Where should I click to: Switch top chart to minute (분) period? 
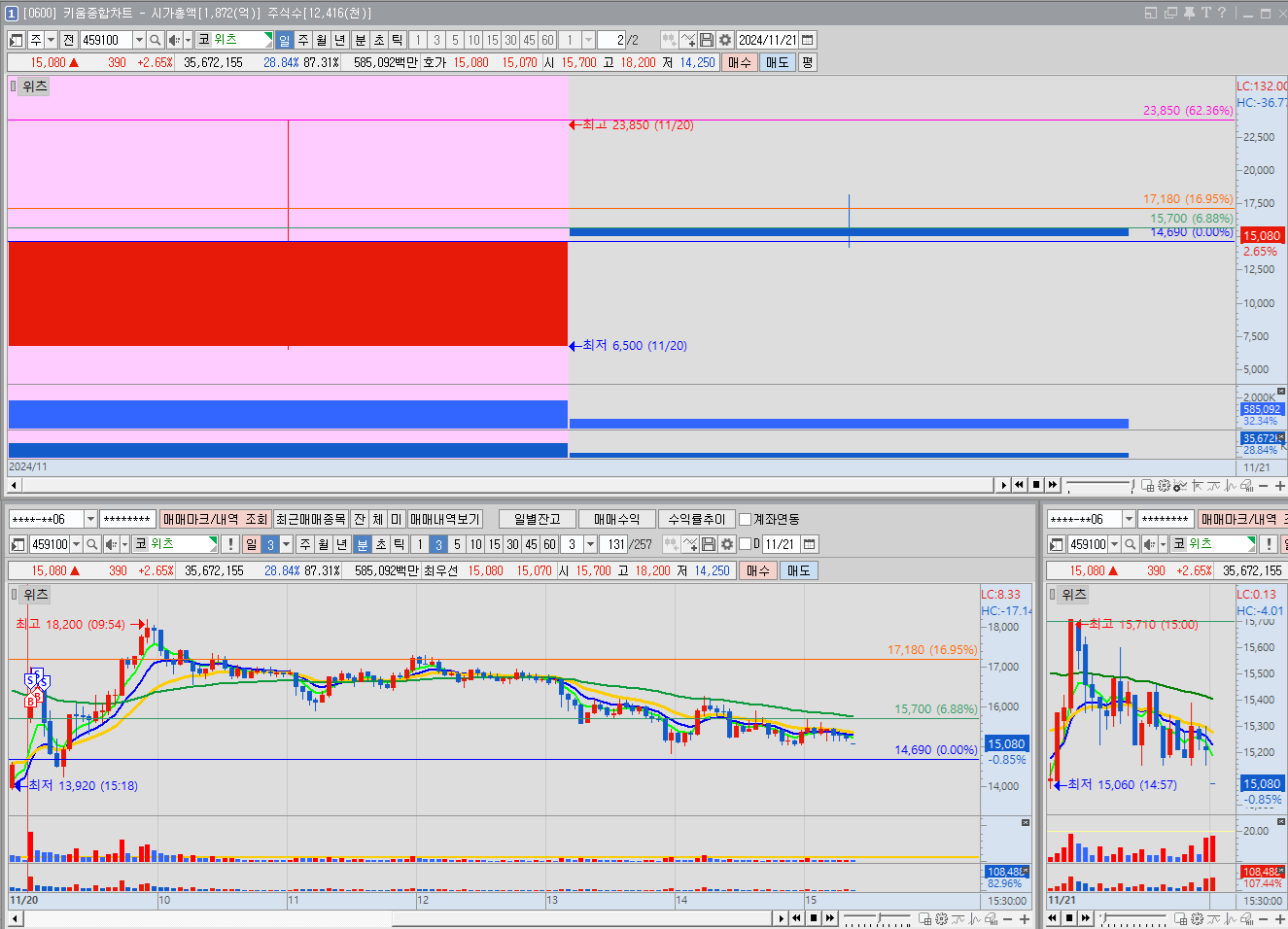click(361, 40)
